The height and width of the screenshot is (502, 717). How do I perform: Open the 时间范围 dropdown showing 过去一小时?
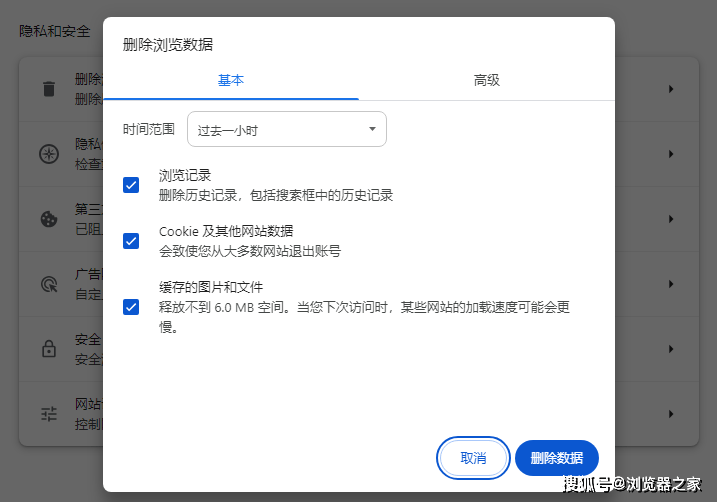(x=287, y=129)
